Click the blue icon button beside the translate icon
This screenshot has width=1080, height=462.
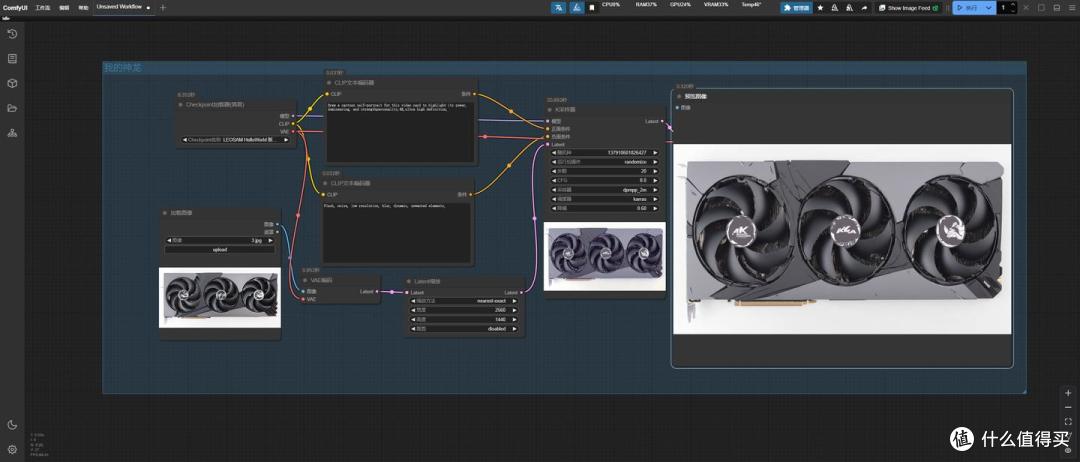(x=576, y=8)
